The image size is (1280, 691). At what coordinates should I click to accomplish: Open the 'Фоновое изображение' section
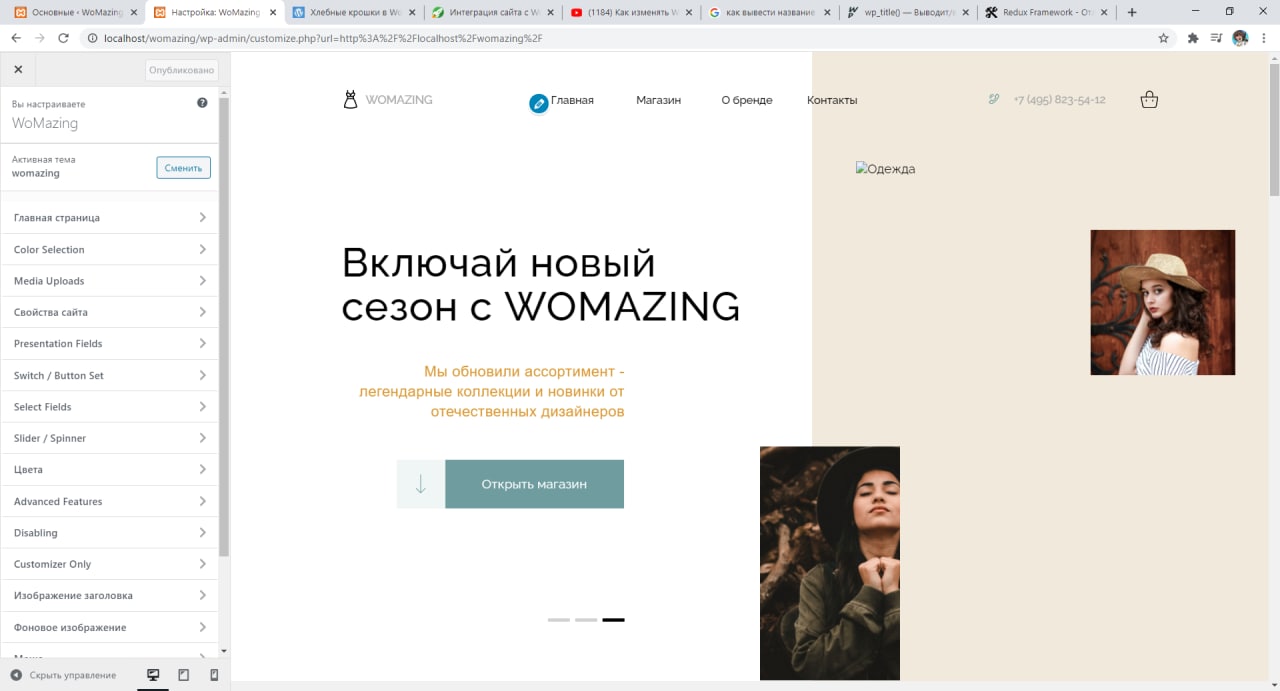tap(109, 627)
